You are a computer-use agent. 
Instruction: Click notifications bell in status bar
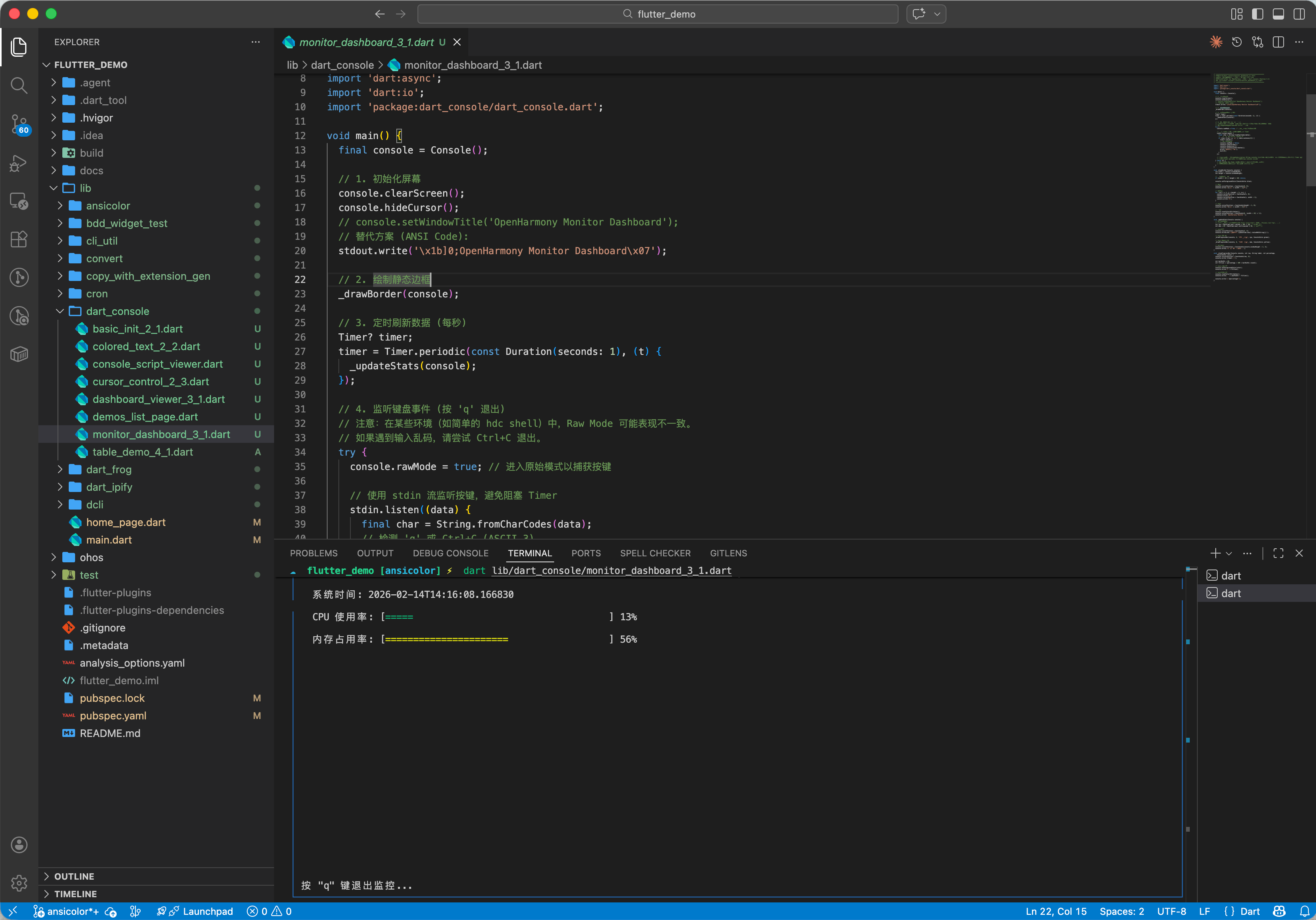1304,911
